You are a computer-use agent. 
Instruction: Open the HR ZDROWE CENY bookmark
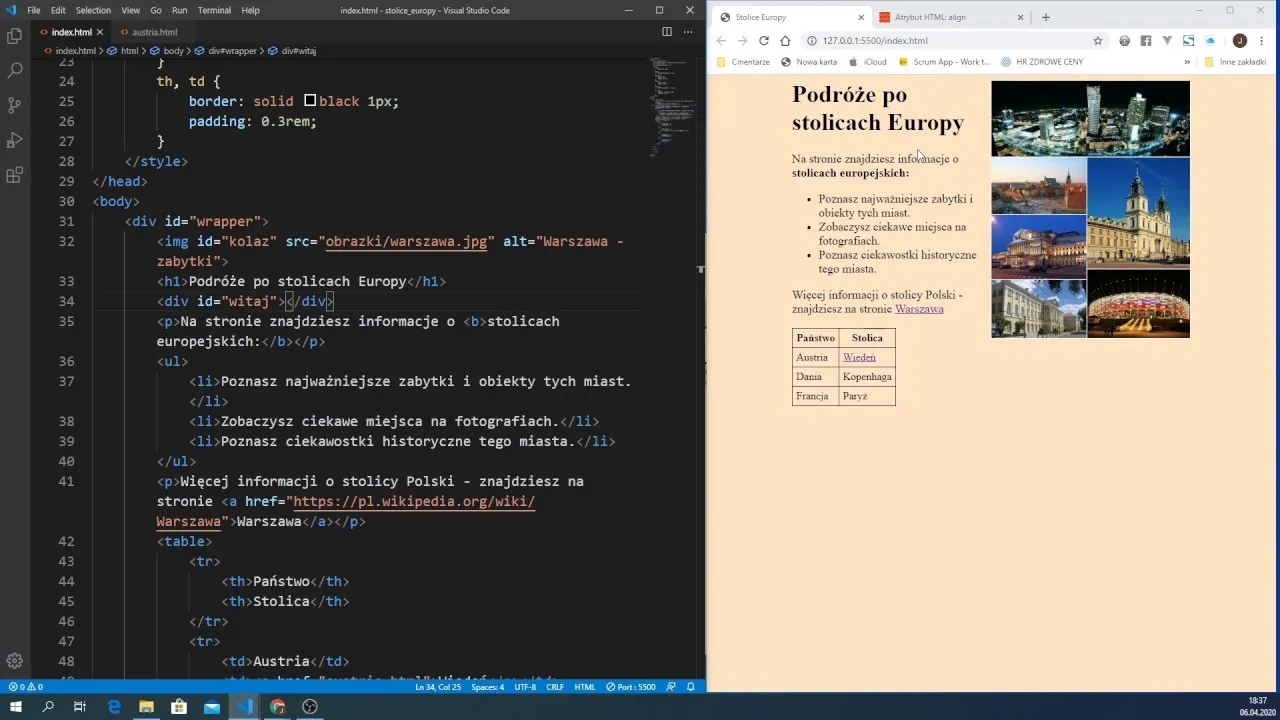1042,62
